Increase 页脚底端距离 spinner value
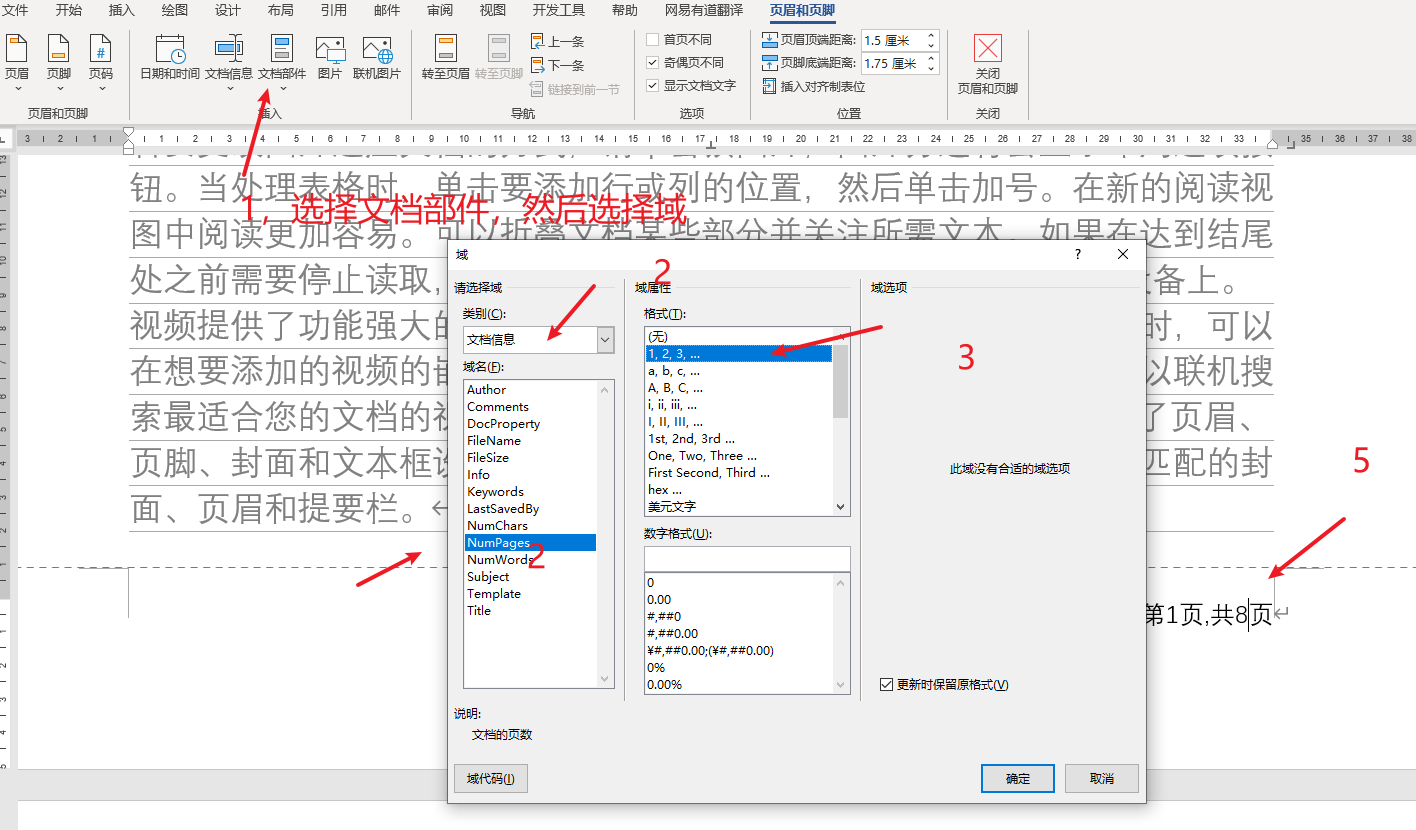The height and width of the screenshot is (830, 1416). coord(932,59)
